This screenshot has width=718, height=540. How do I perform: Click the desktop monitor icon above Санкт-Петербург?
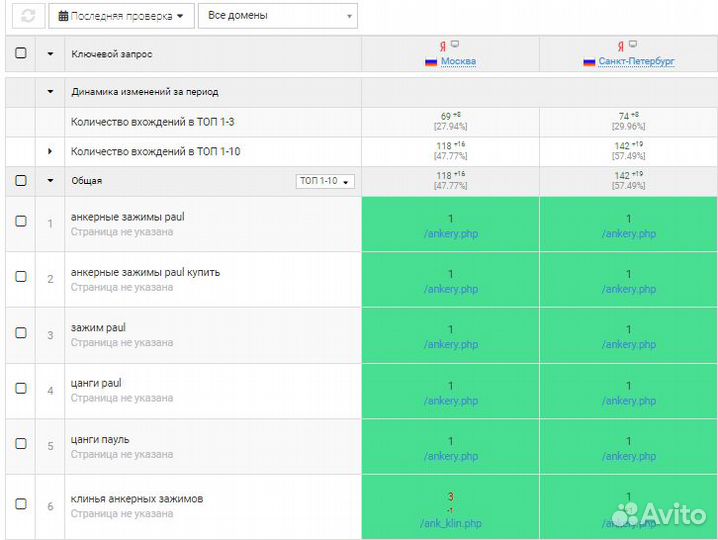tap(633, 45)
